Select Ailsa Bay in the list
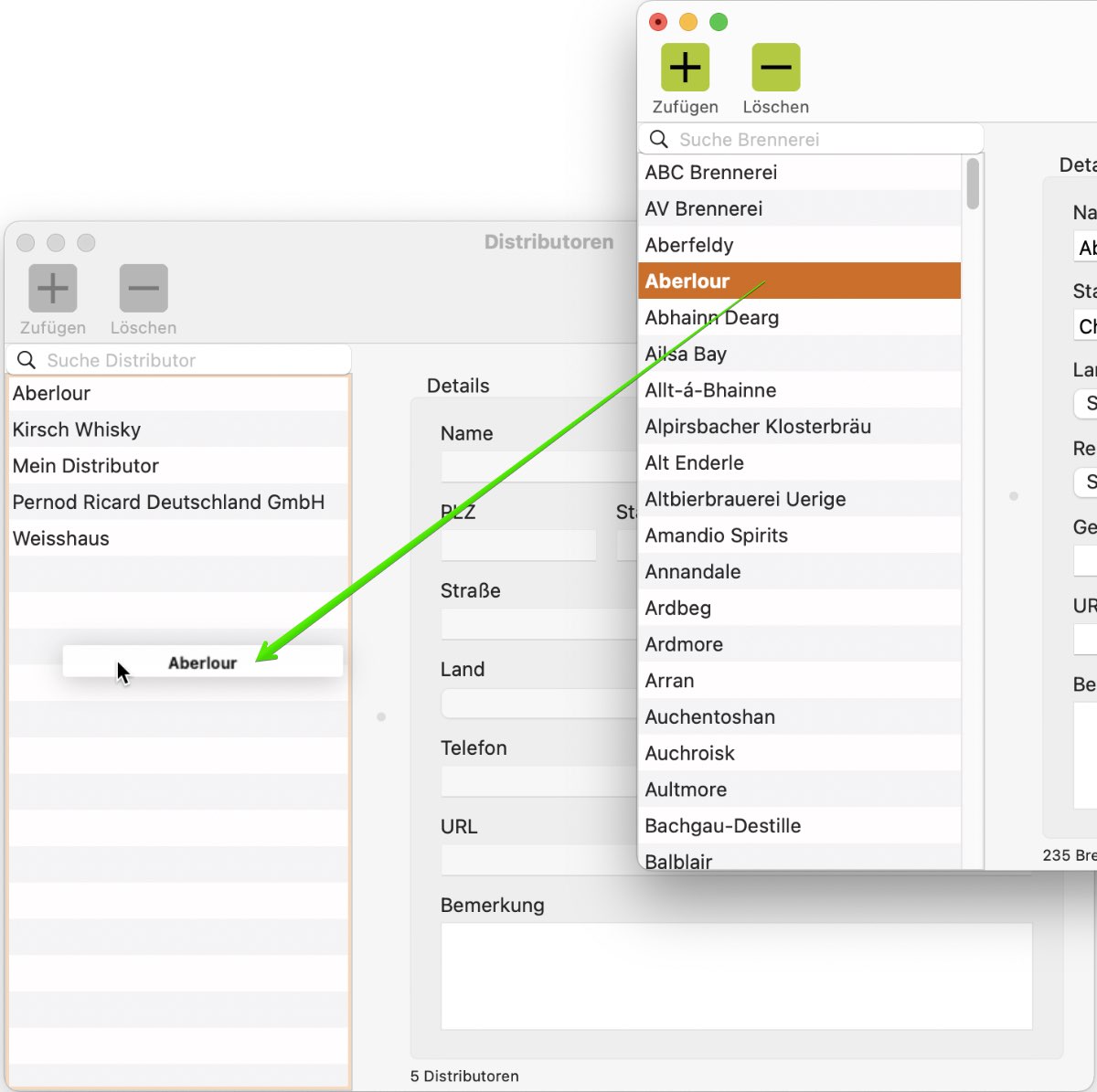Image resolution: width=1097 pixels, height=1092 pixels. (x=800, y=354)
